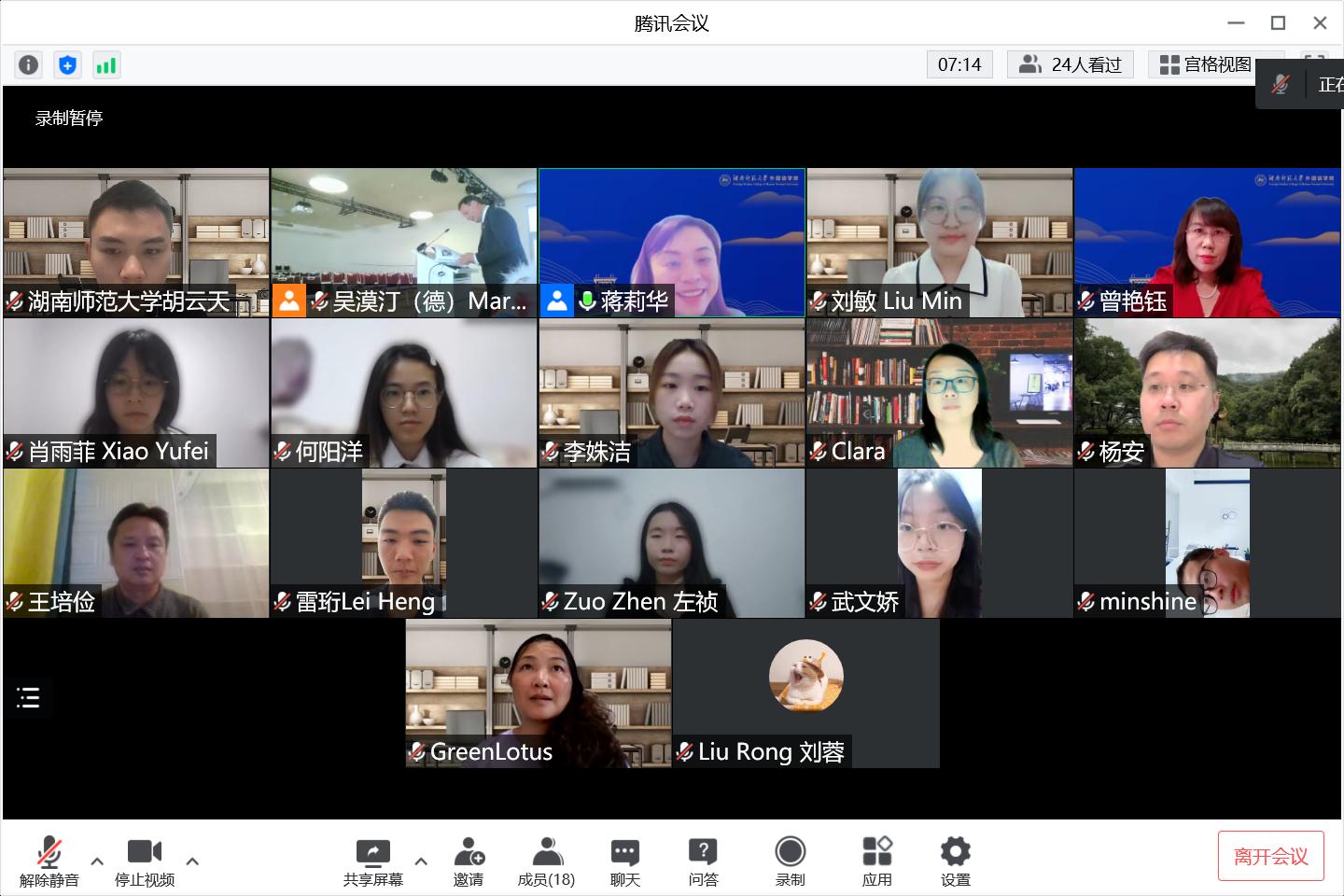This screenshot has height=896, width=1344.
Task: Start recording with 录制 button
Action: (790, 861)
